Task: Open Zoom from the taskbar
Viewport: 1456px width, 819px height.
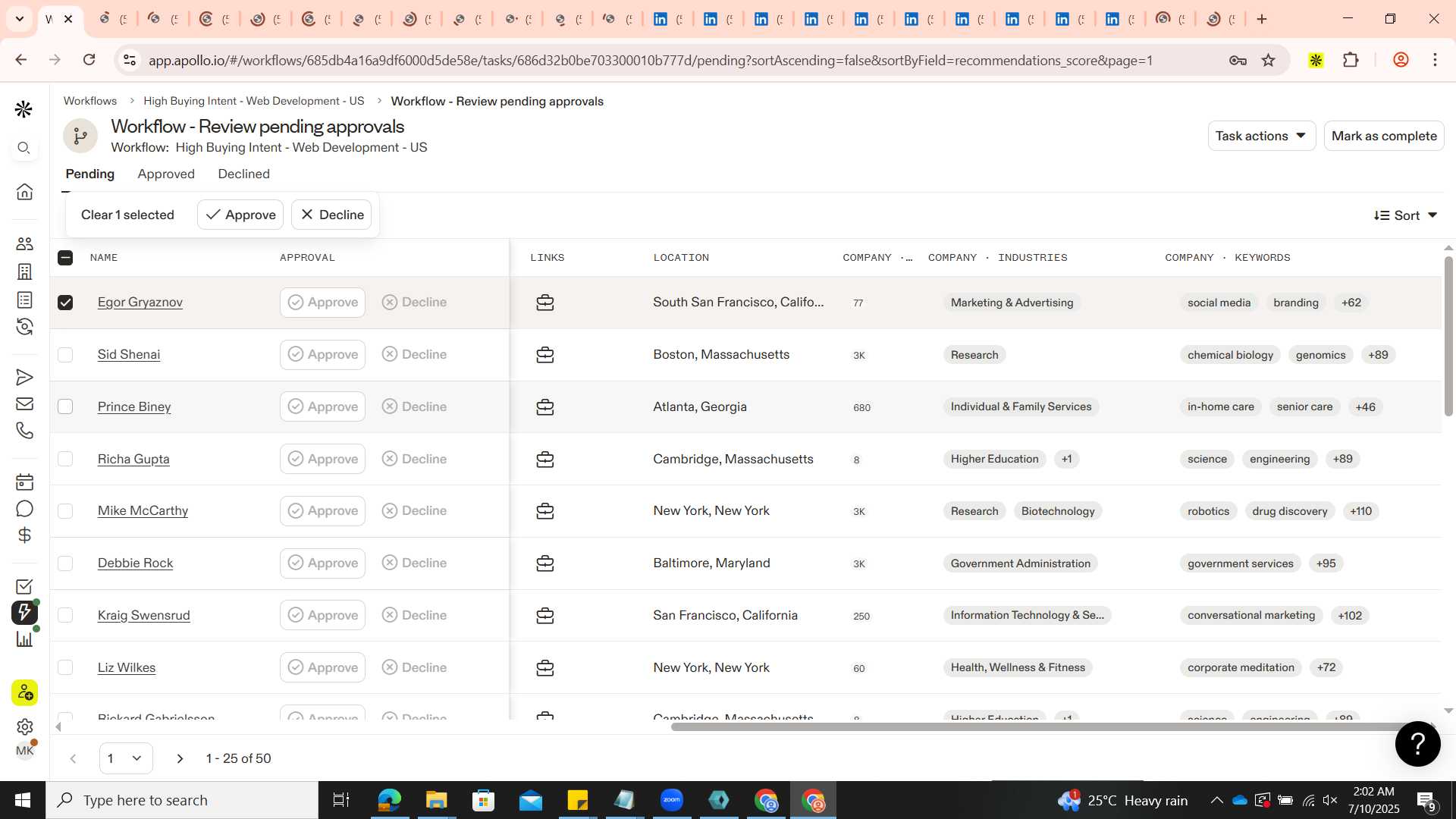Action: coord(672,800)
